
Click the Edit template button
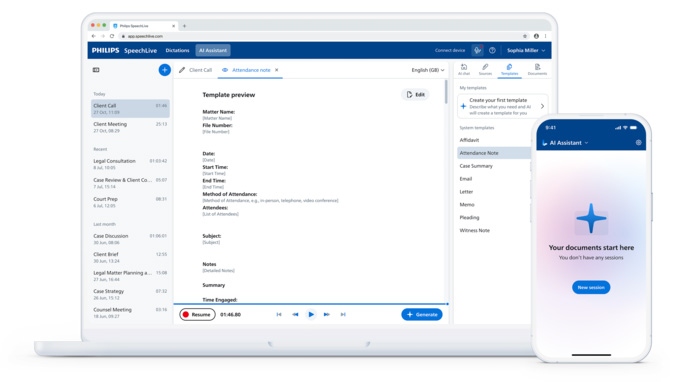pos(415,95)
